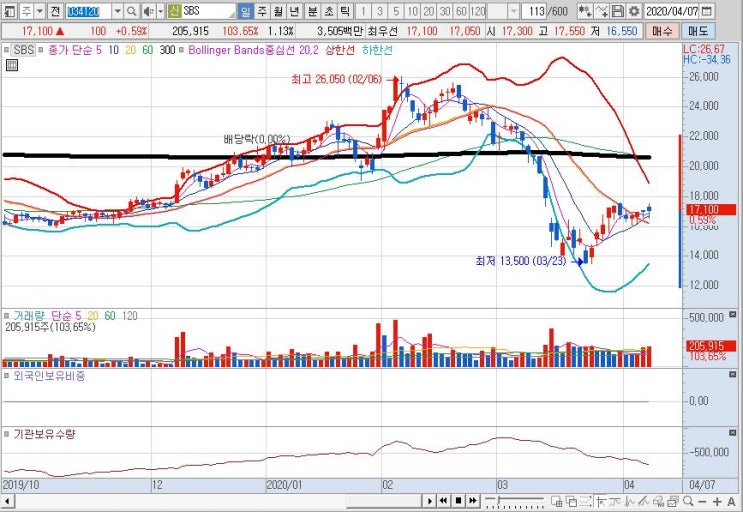
Task: Click the rewind button in bottom toolbar
Action: (x=444, y=501)
